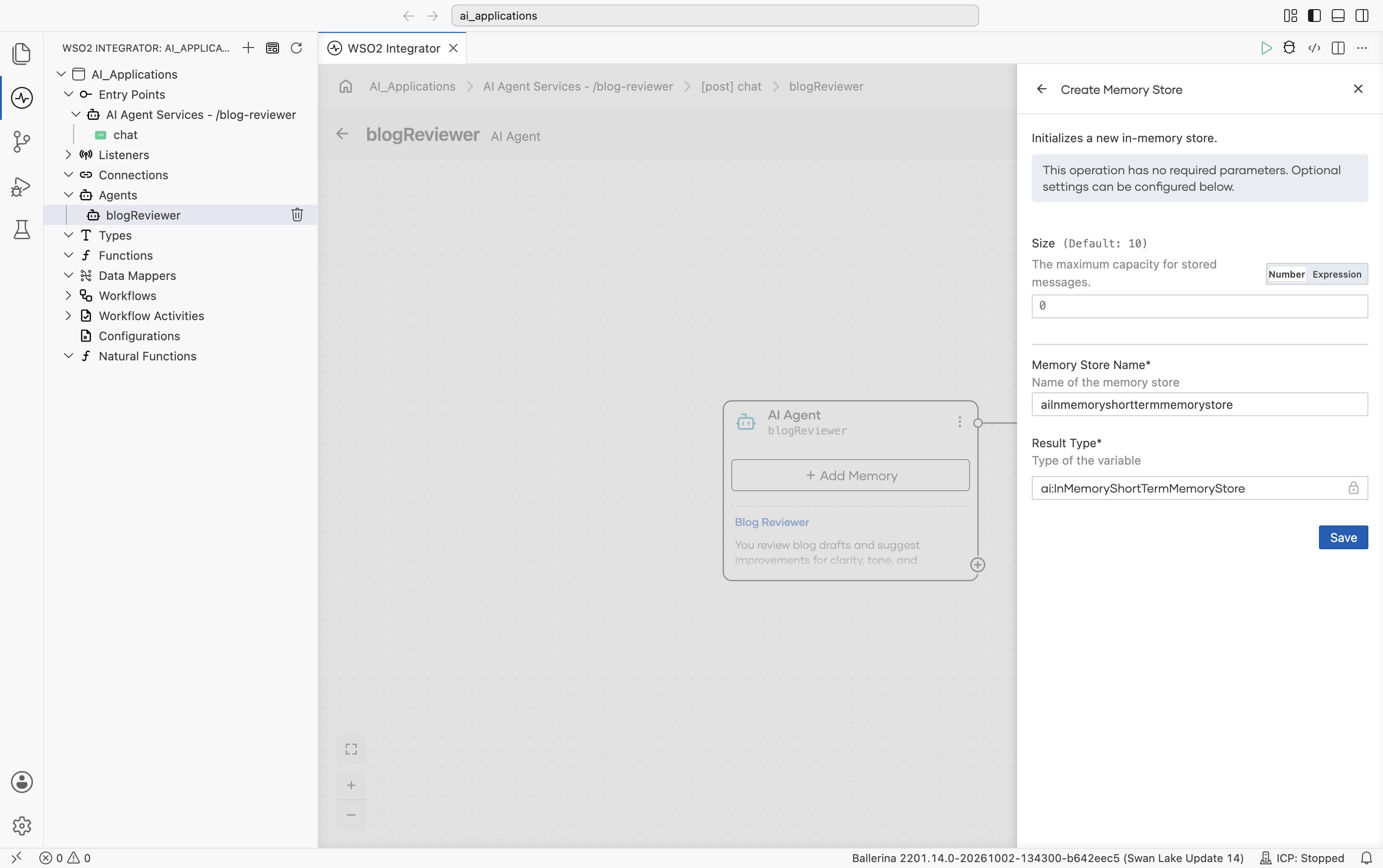The width and height of the screenshot is (1383, 868).
Task: Click the plus icon in WSO2 Integrator sidebar header
Action: 248,48
